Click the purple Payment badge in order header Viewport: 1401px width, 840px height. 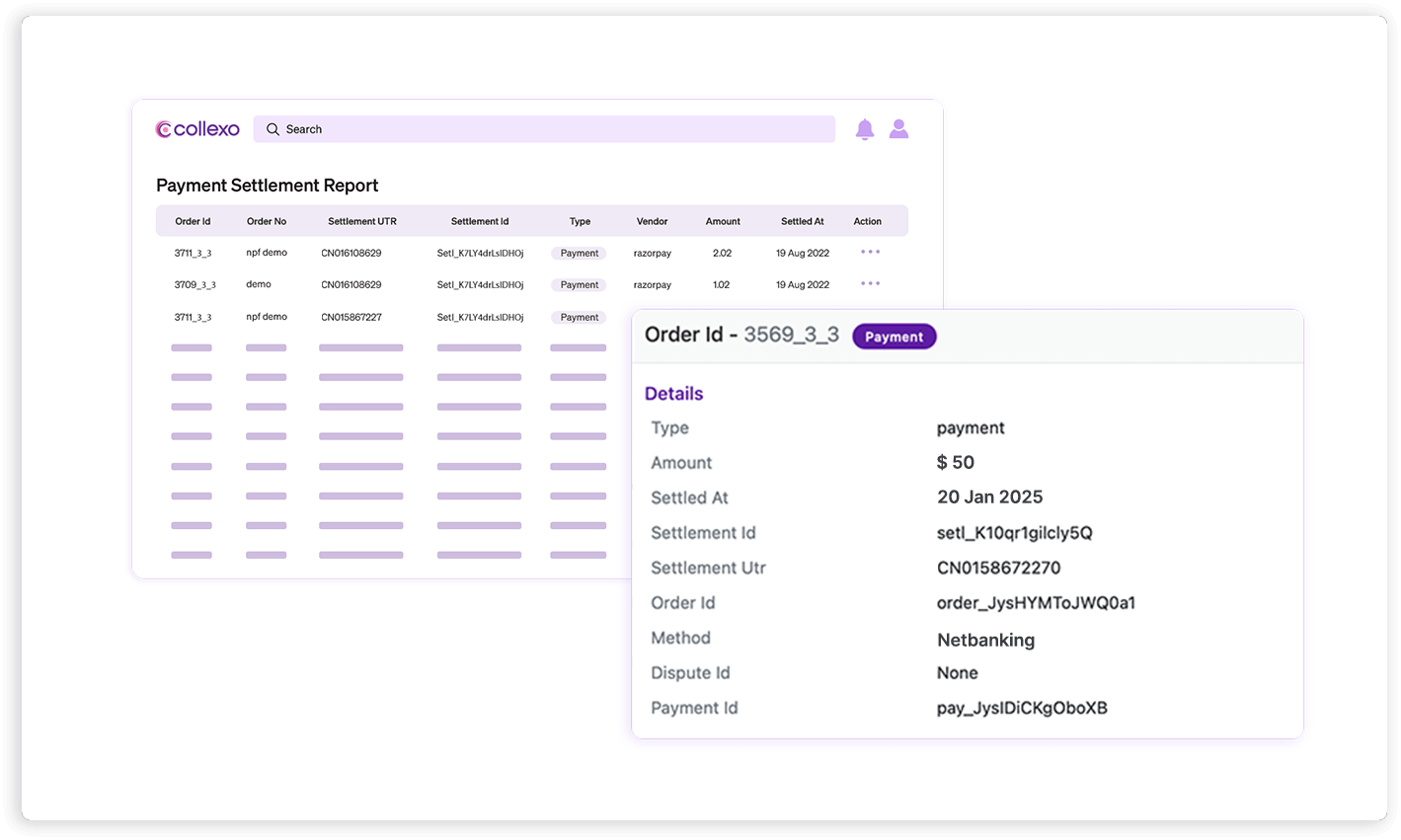pos(894,337)
